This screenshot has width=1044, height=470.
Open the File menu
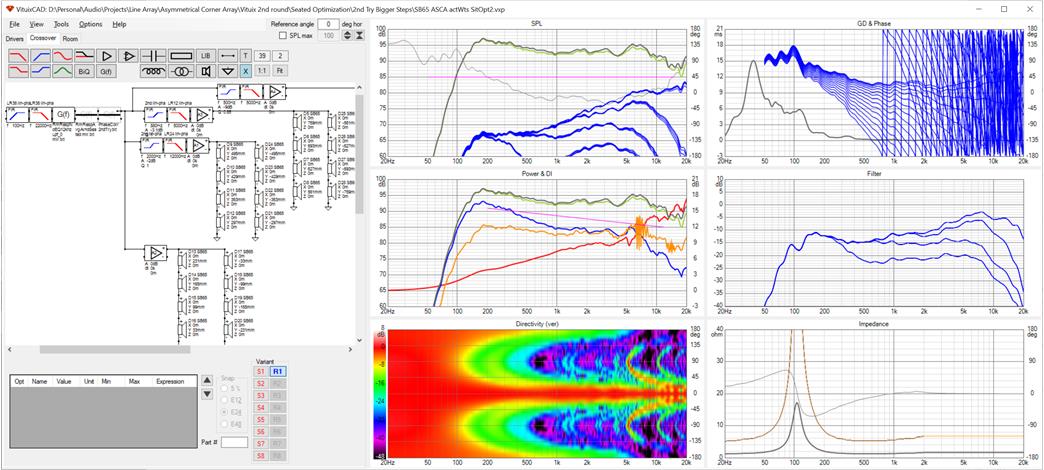pyautogui.click(x=15, y=24)
